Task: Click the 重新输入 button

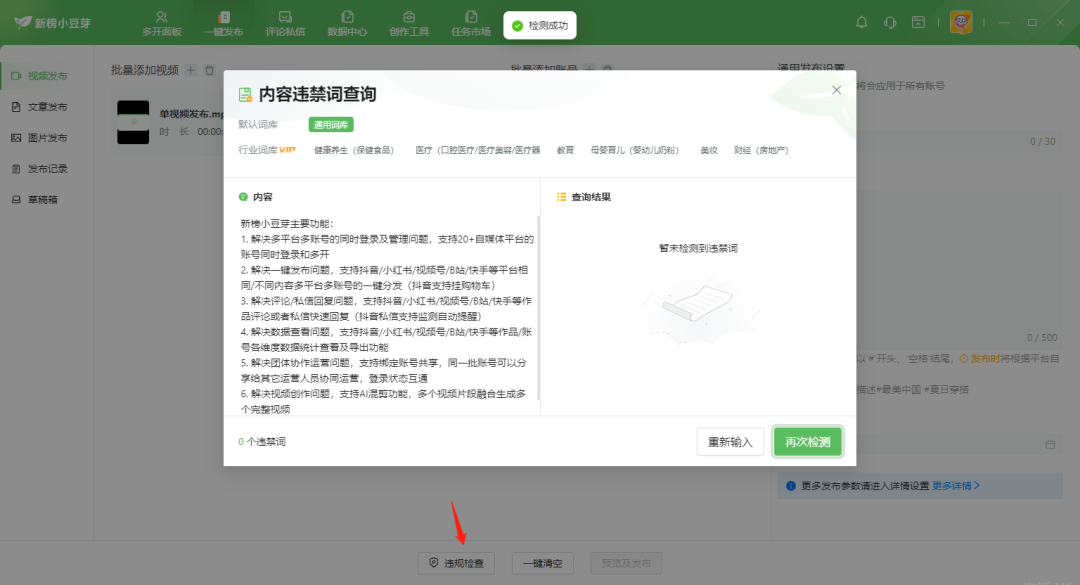Action: 730,442
